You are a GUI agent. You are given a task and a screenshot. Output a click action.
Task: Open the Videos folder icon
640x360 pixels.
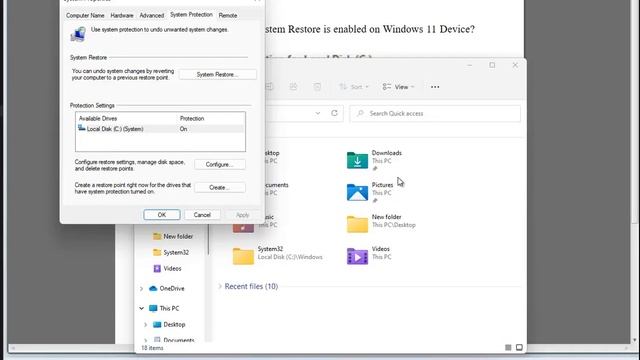click(x=357, y=256)
